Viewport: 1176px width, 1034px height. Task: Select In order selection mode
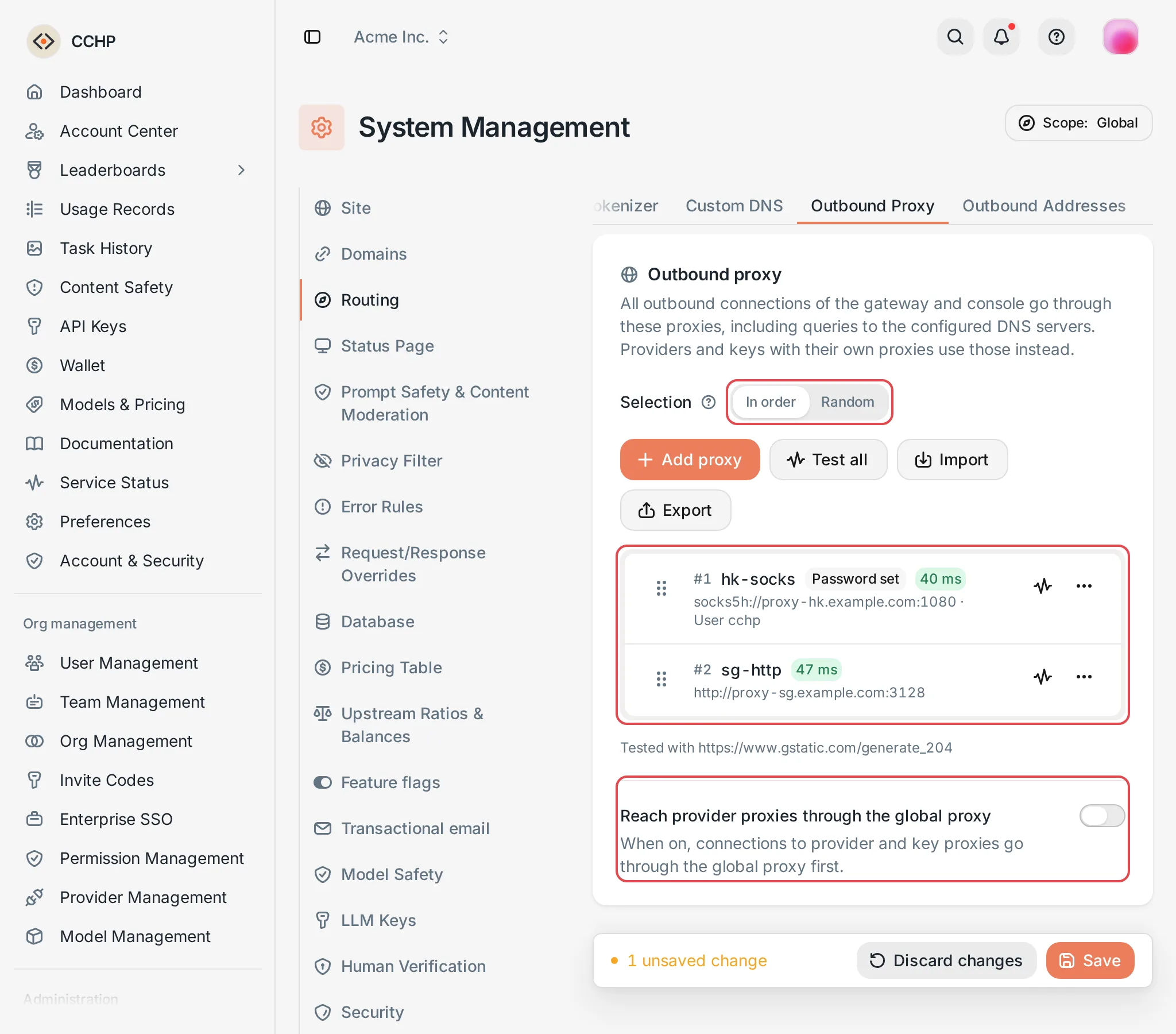click(770, 402)
